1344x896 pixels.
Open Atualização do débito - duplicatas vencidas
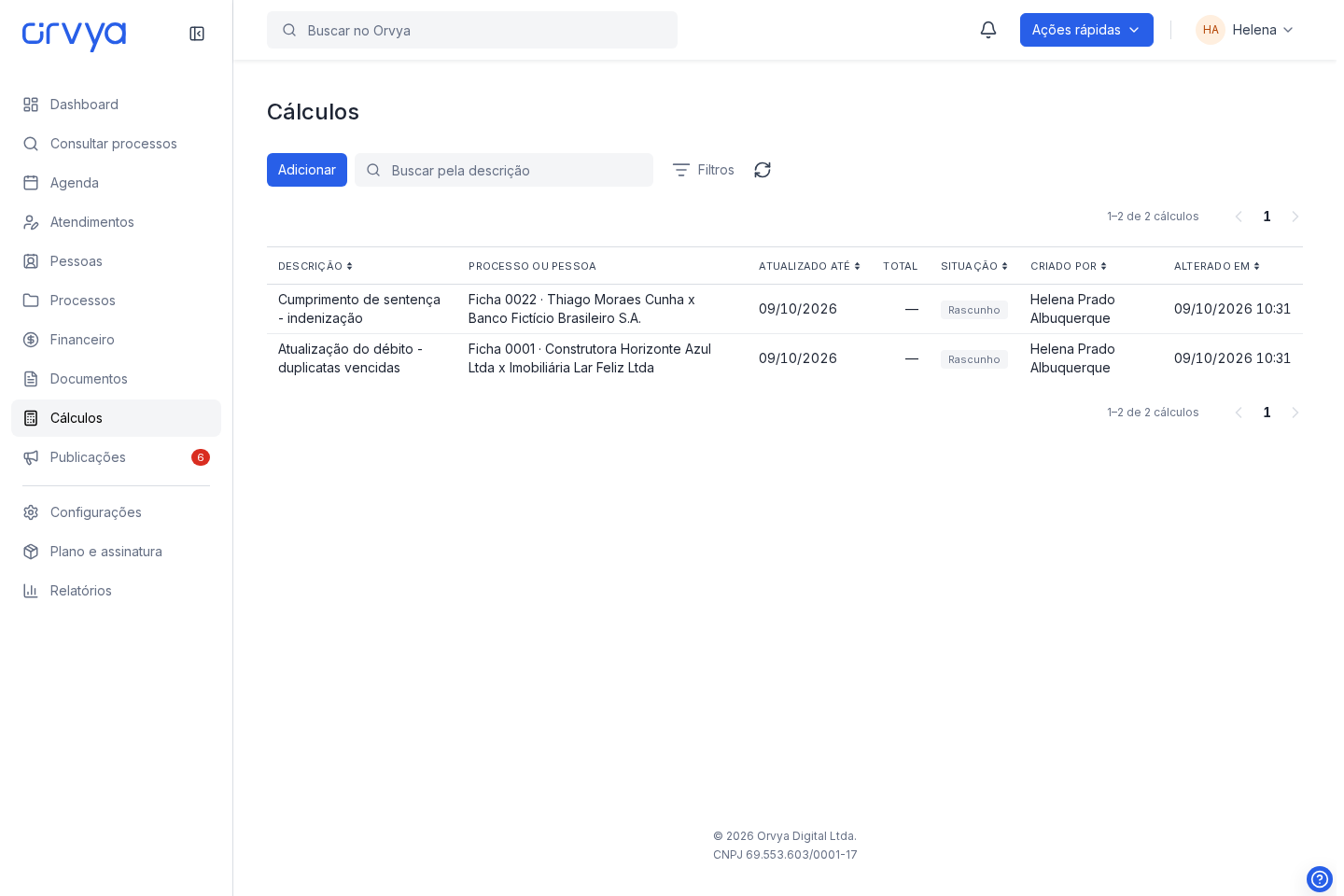click(350, 358)
